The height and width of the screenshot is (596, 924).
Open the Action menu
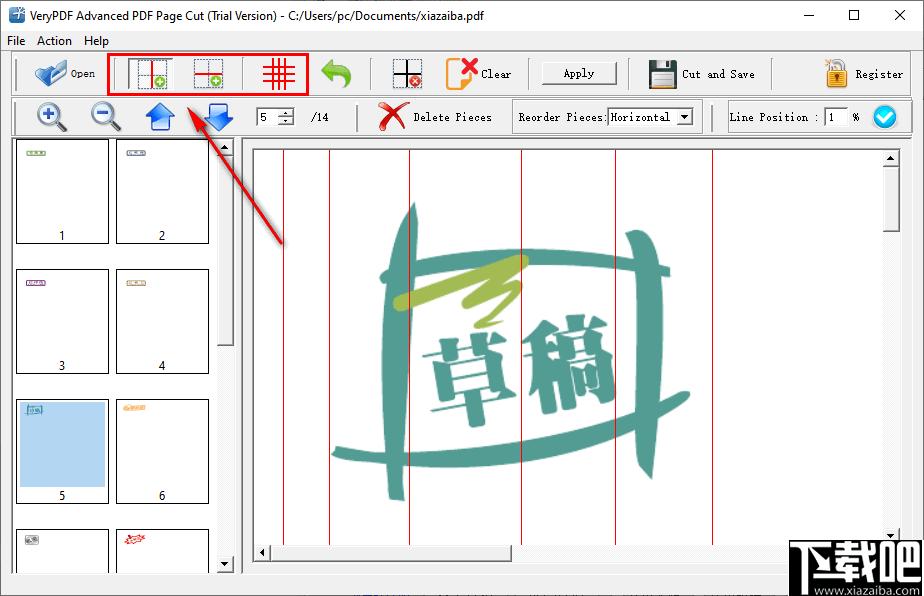click(x=54, y=41)
